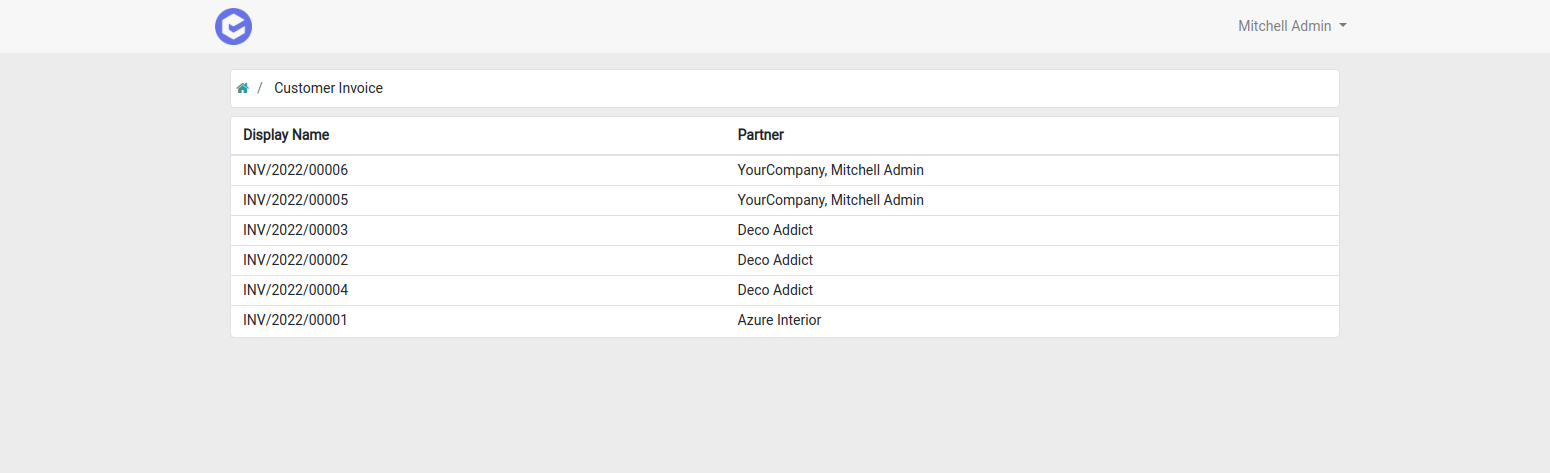Click the Partner column header
Screen dimensions: 1550x473
pos(760,135)
